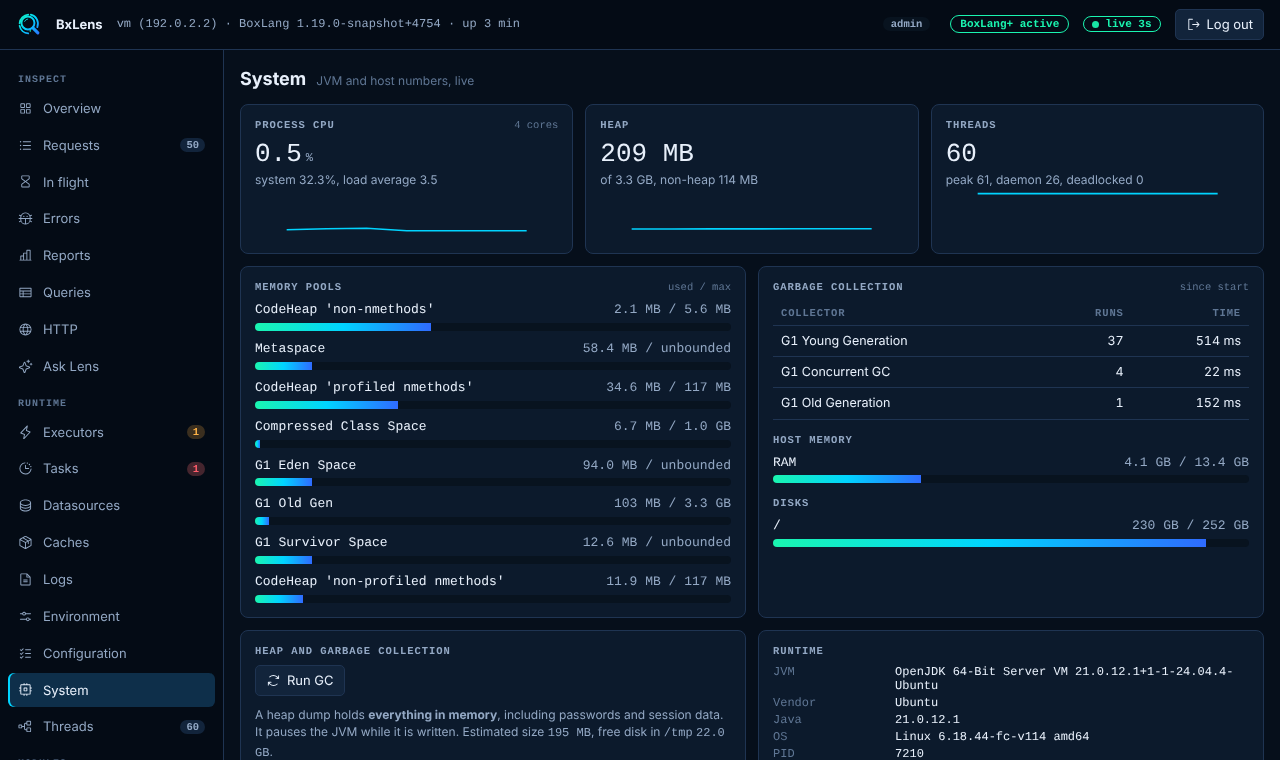Click the BoxLang+ active badge
The height and width of the screenshot is (760, 1280).
(1009, 24)
